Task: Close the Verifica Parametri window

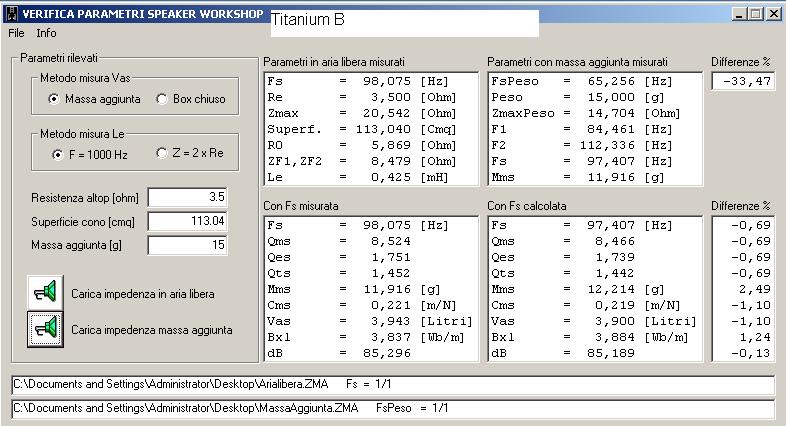Action: (x=773, y=14)
